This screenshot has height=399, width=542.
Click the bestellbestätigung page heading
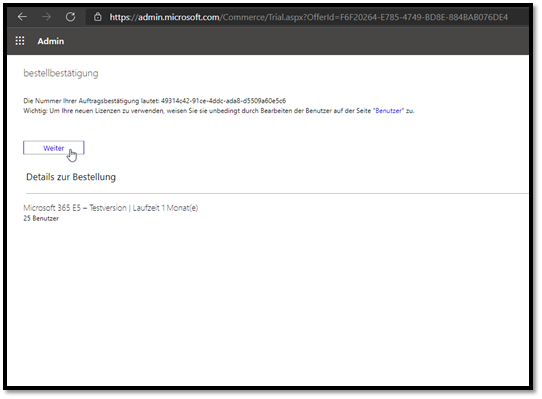[61, 73]
